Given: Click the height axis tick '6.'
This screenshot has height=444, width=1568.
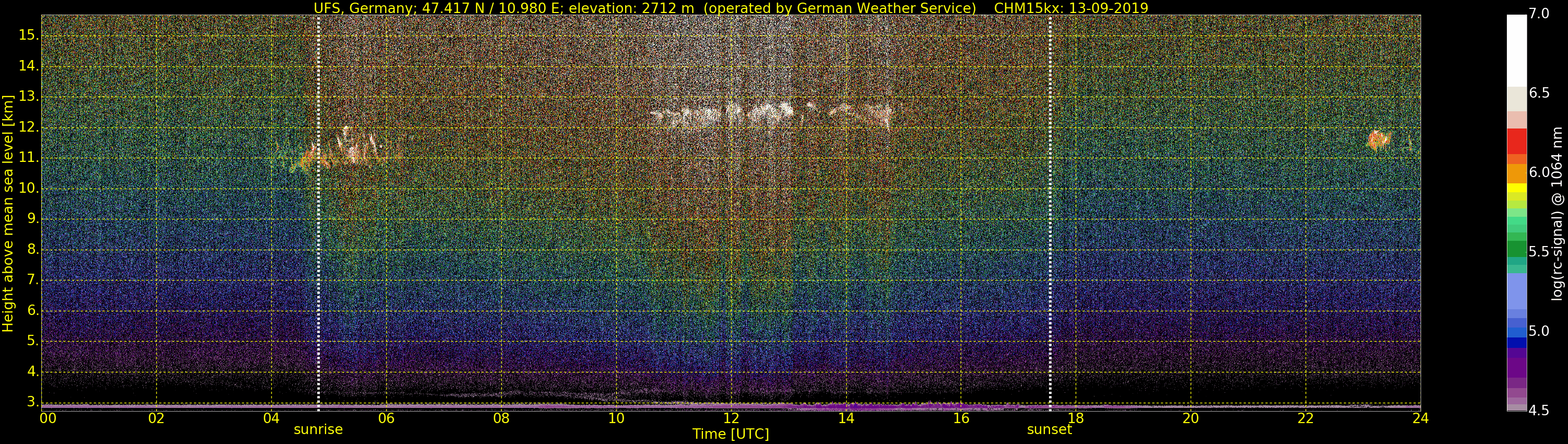Looking at the screenshot, I should click(x=32, y=311).
